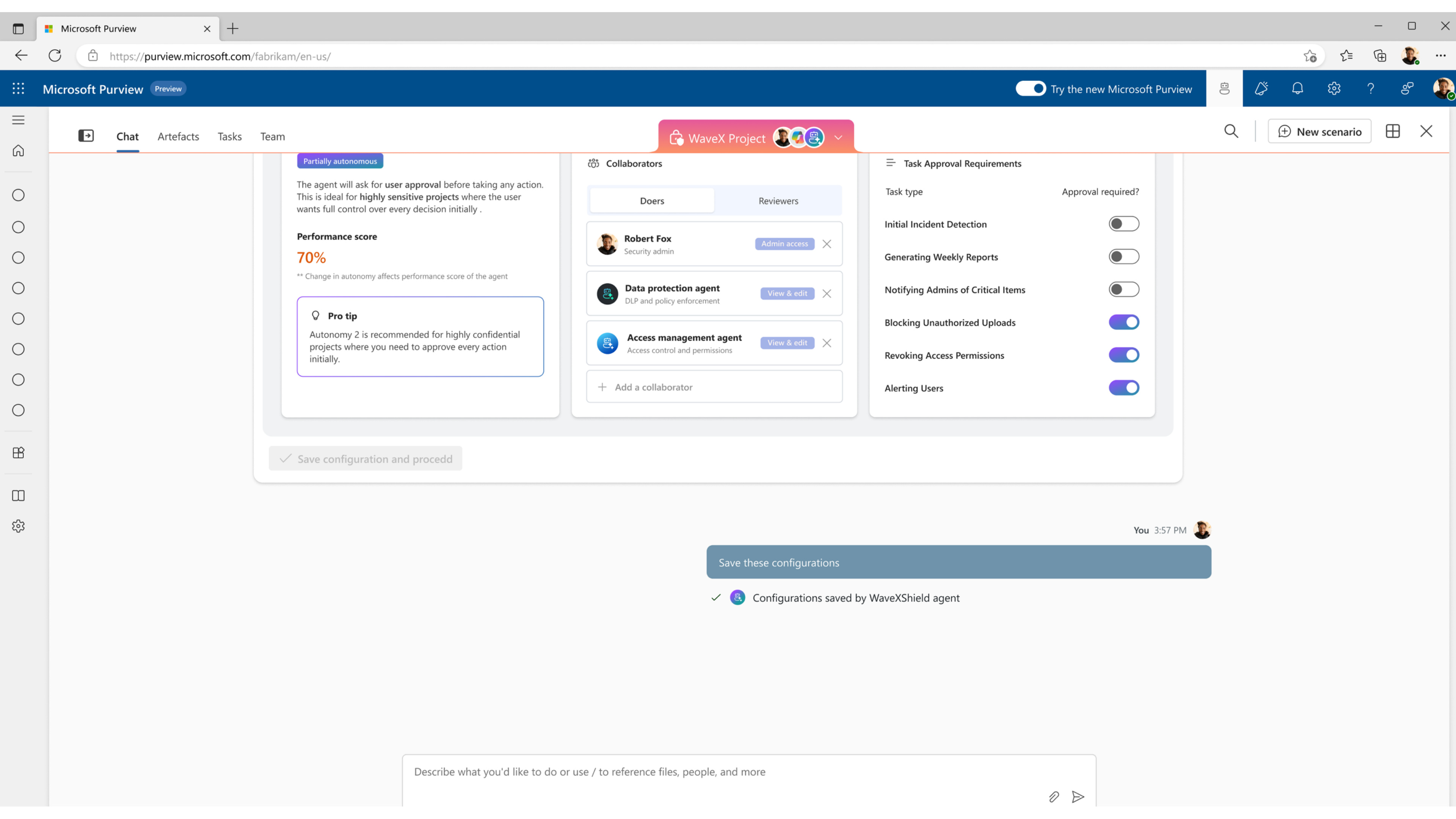The image size is (1456, 819).
Task: Toggle Try the new Microsoft Purview switch
Action: (1031, 89)
